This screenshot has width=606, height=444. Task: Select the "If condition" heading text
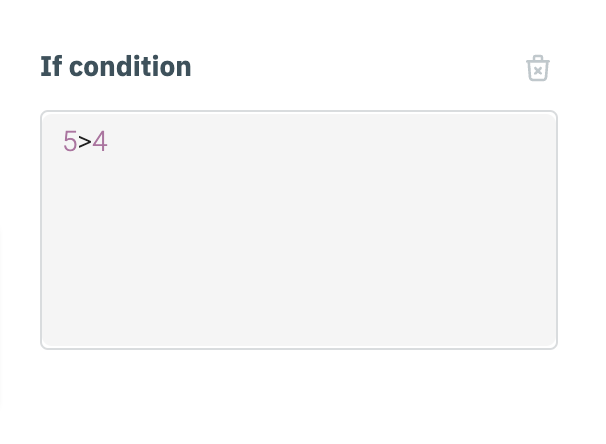click(x=116, y=67)
